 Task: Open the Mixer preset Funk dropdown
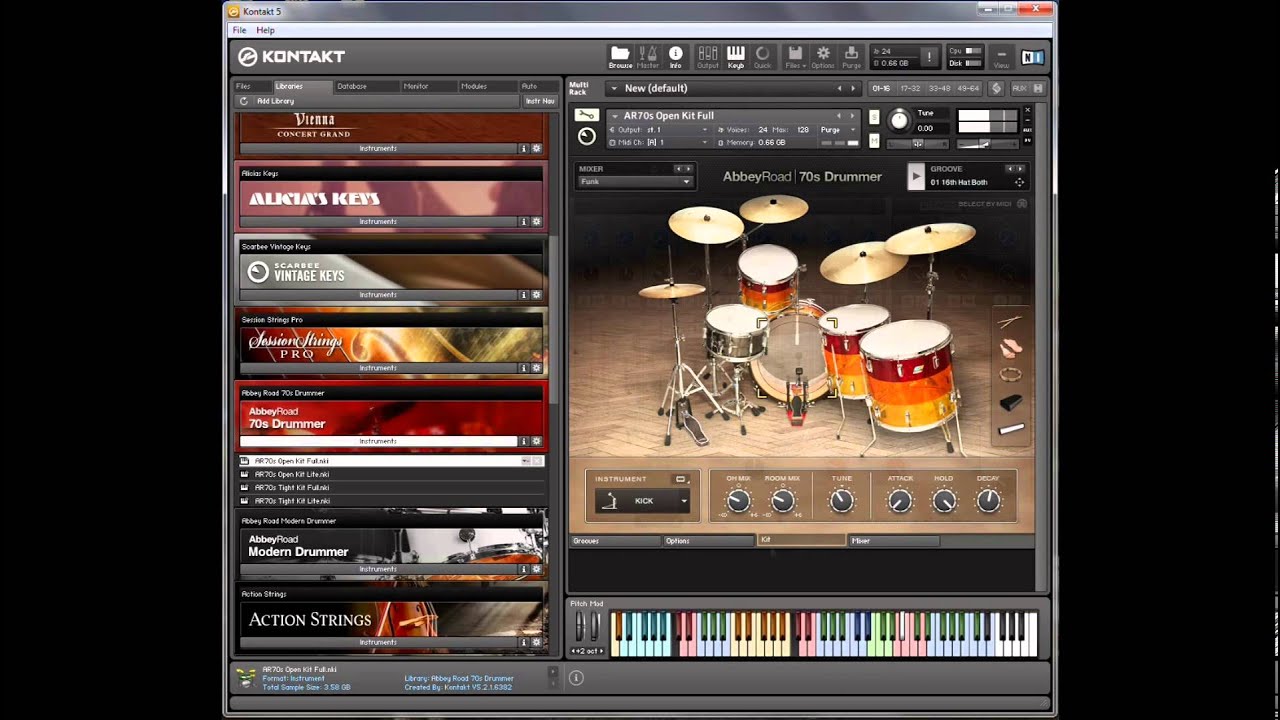pos(634,182)
